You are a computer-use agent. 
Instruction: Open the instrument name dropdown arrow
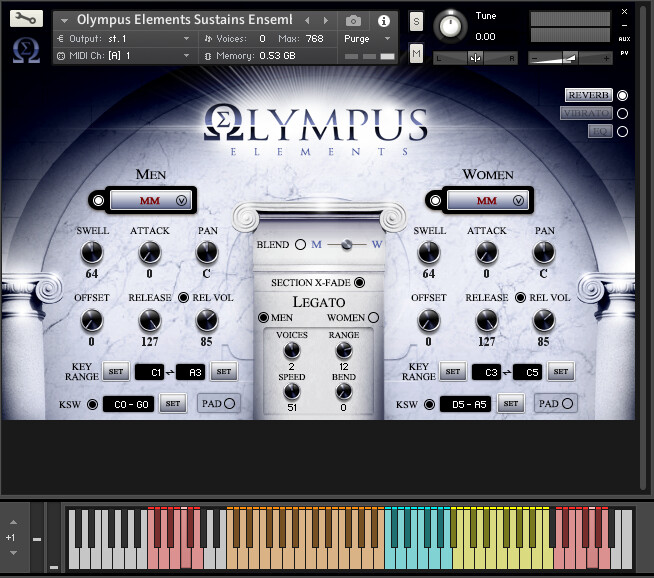point(64,20)
